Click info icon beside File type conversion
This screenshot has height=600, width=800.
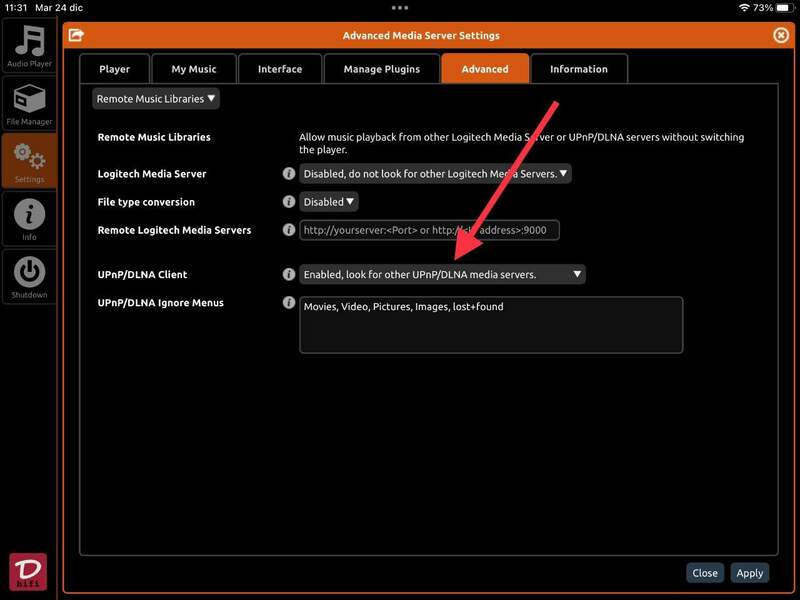(289, 202)
